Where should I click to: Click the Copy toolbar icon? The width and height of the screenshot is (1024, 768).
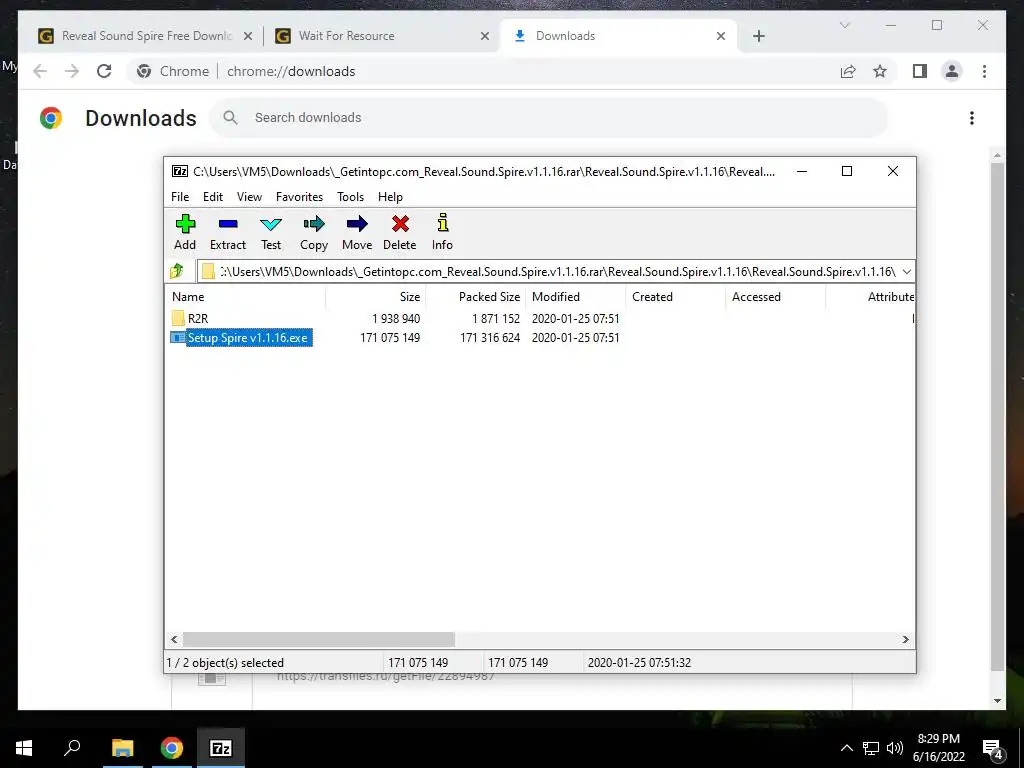[x=314, y=224]
